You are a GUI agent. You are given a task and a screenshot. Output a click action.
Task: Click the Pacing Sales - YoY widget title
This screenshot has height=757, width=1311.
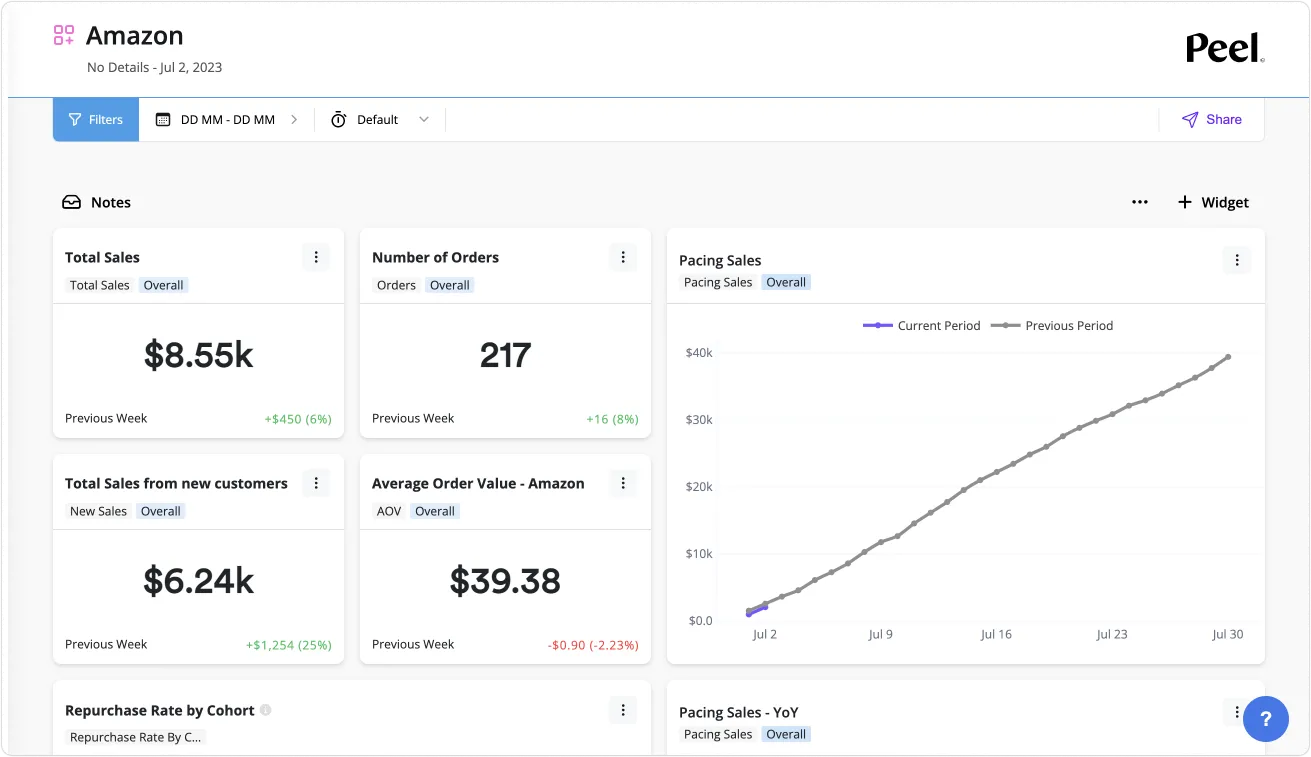[739, 712]
